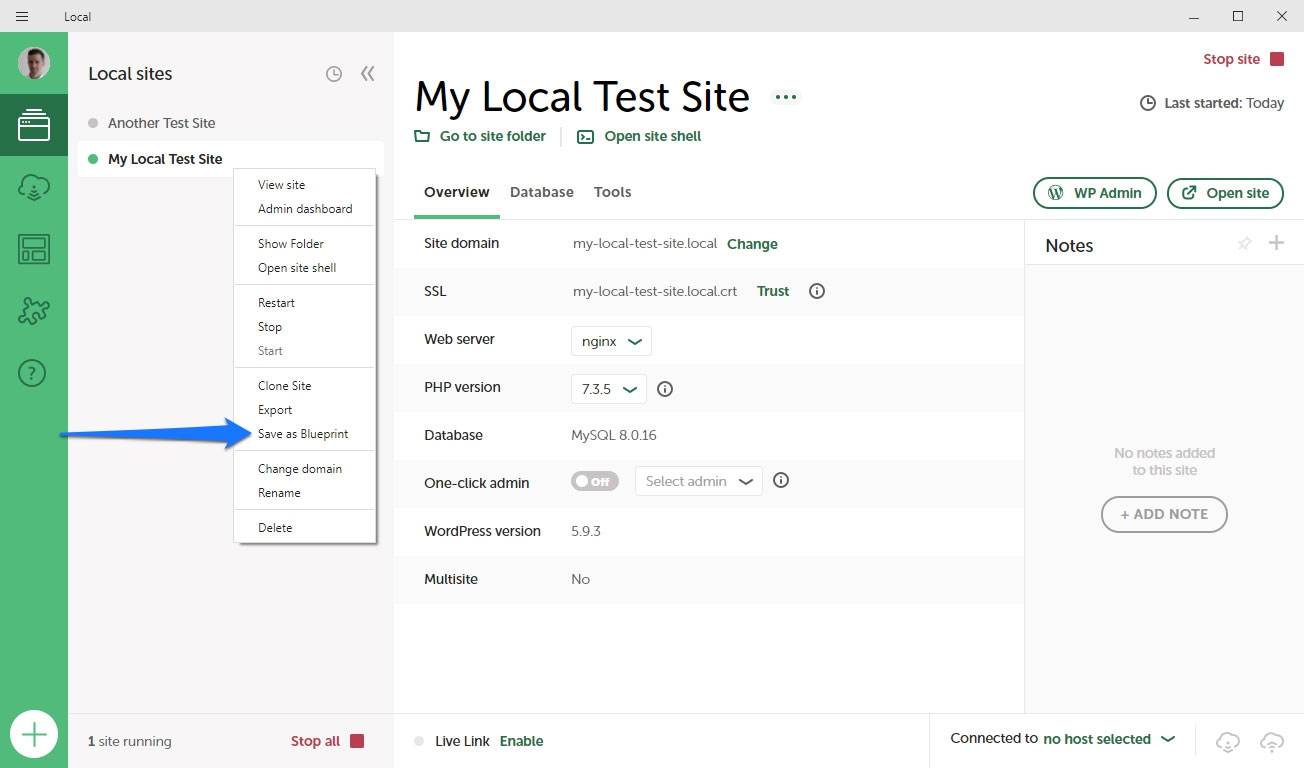Click Stop site text at top right
Image resolution: width=1304 pixels, height=768 pixels.
click(1231, 59)
